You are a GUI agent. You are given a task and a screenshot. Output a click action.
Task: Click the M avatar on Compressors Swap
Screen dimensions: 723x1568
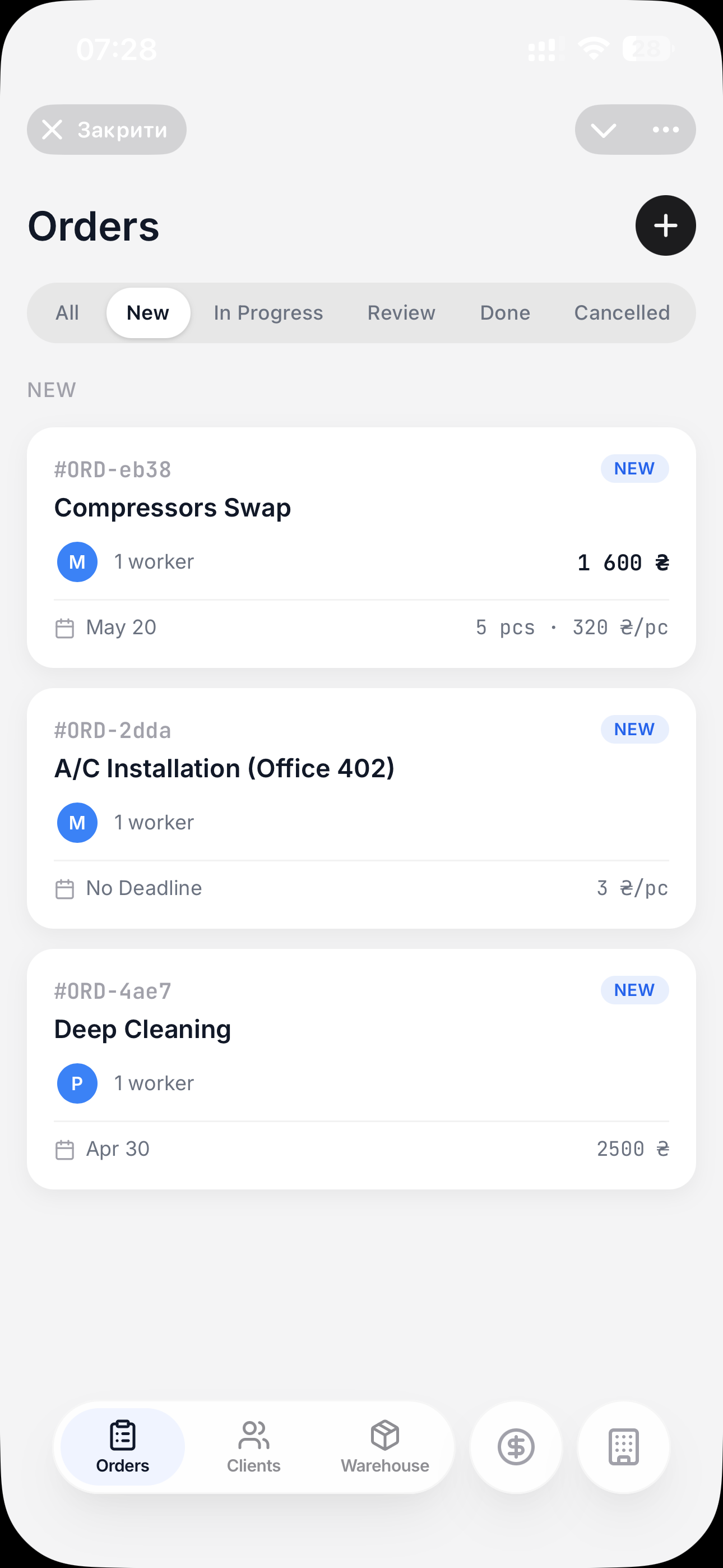(77, 562)
